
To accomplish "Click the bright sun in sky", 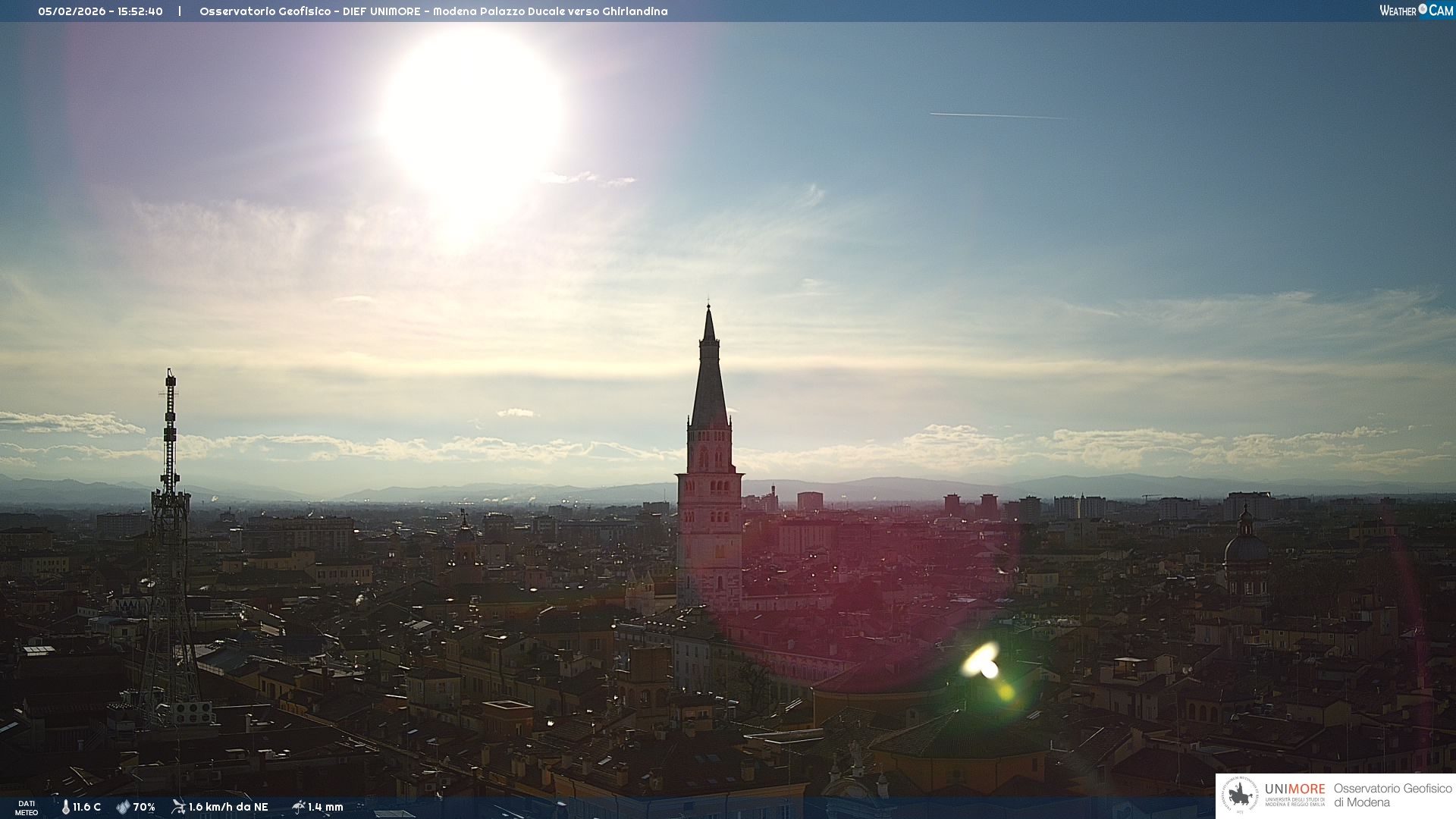I will [472, 114].
